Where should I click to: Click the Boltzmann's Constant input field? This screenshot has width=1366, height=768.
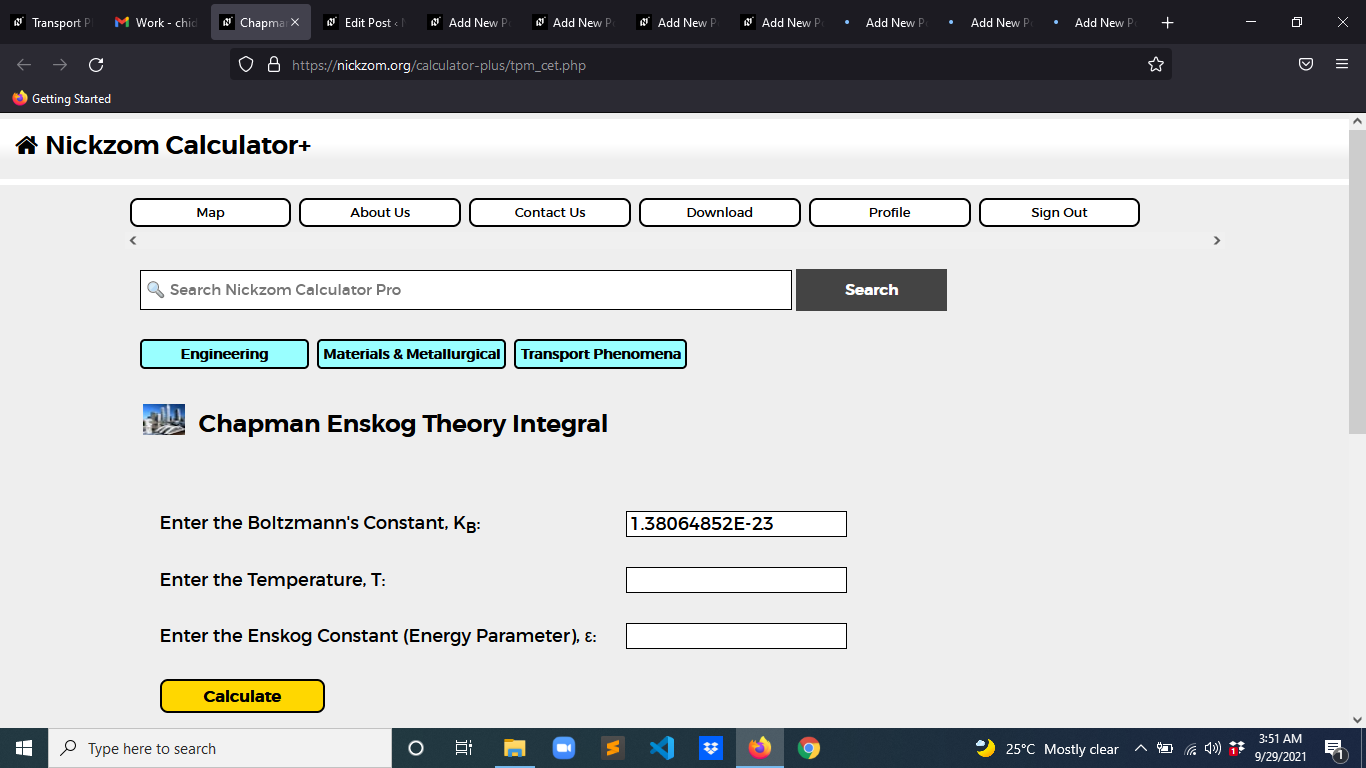pyautogui.click(x=736, y=524)
